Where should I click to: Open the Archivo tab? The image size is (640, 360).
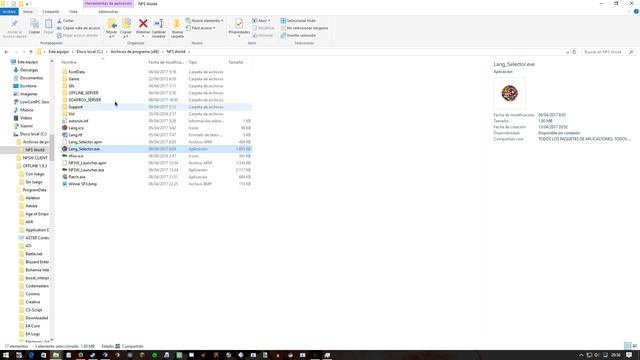(x=9, y=12)
